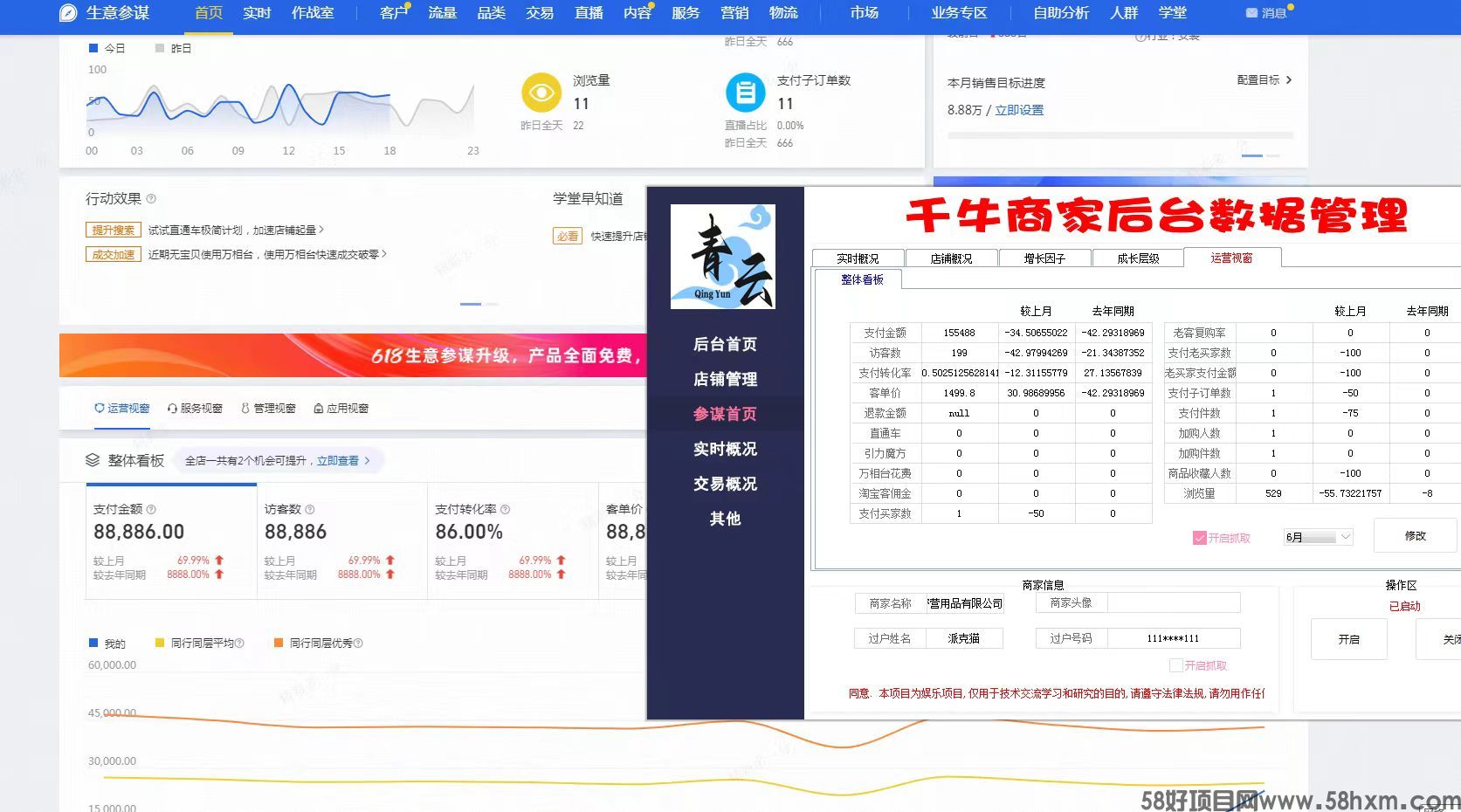Click help icon beside 同行同层优秀 legend

[x=358, y=643]
